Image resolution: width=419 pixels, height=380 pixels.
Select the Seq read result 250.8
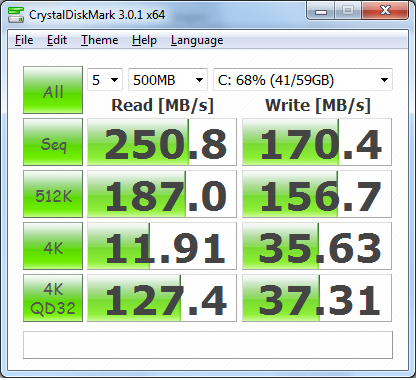(162, 142)
